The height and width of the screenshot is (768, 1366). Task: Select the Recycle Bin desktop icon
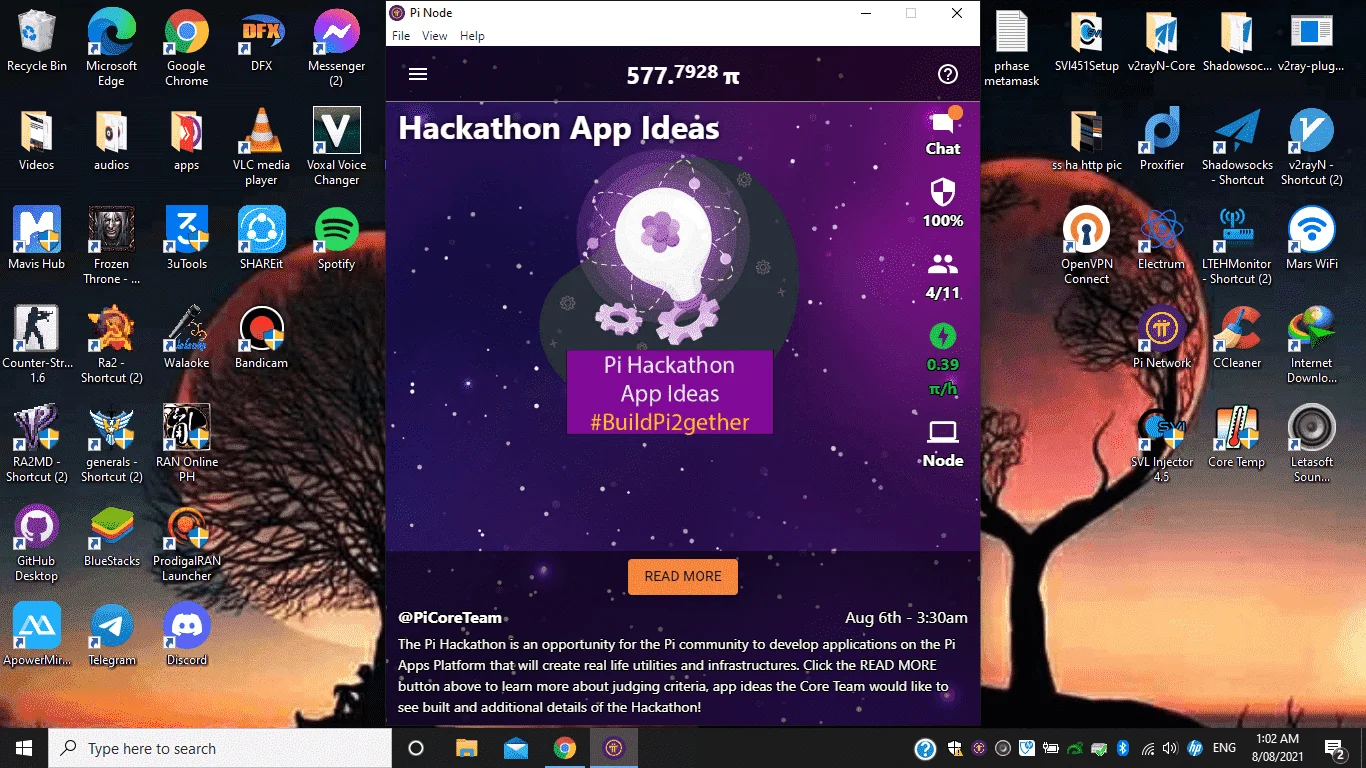click(x=37, y=41)
